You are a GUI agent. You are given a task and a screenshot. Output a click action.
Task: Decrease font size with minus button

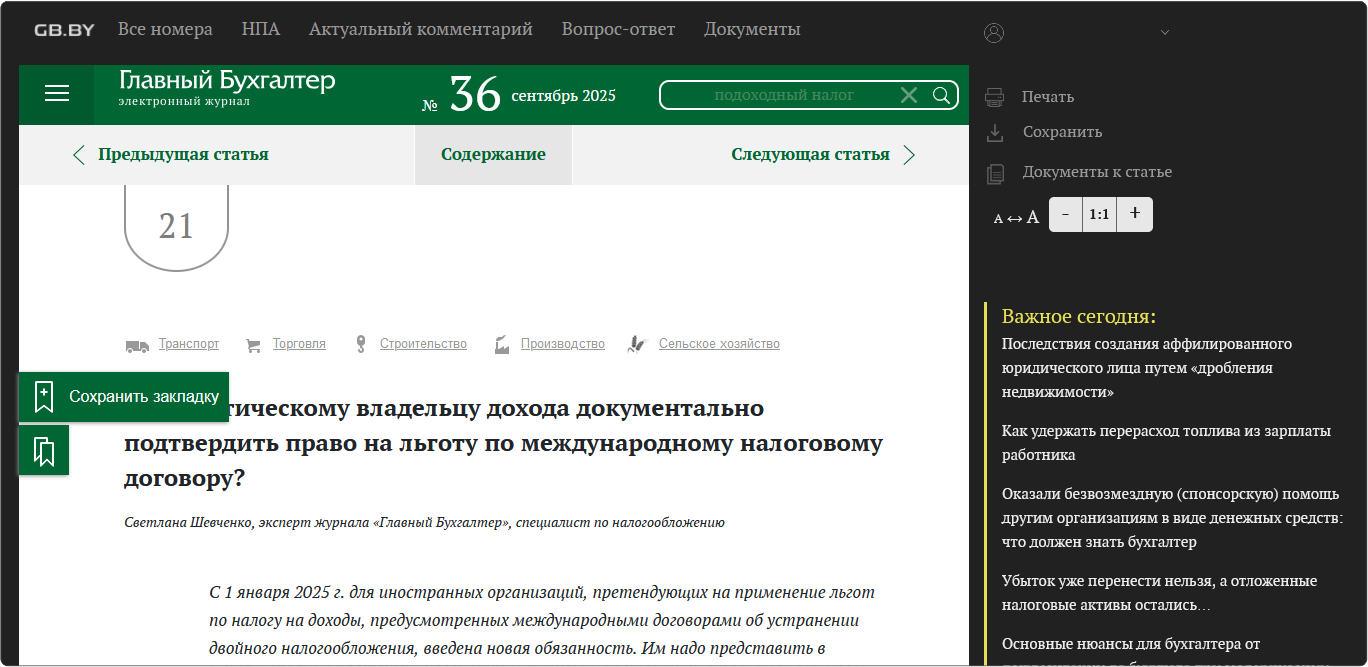coord(1065,214)
